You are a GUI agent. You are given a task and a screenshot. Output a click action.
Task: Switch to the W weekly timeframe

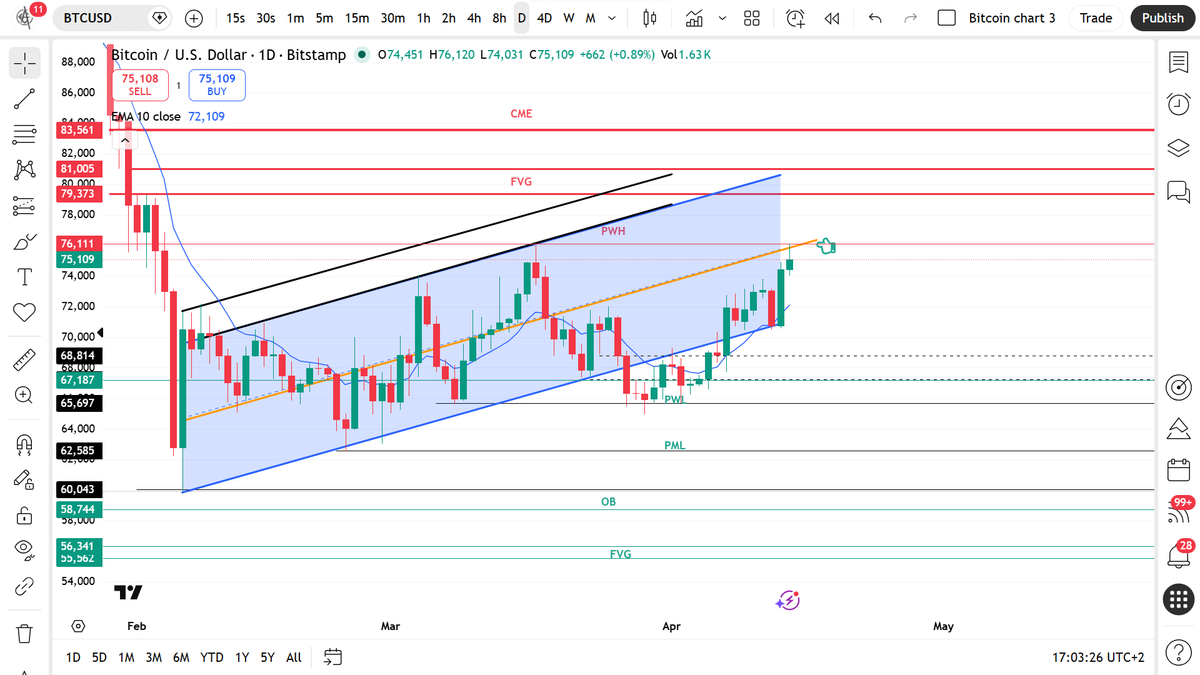point(568,18)
